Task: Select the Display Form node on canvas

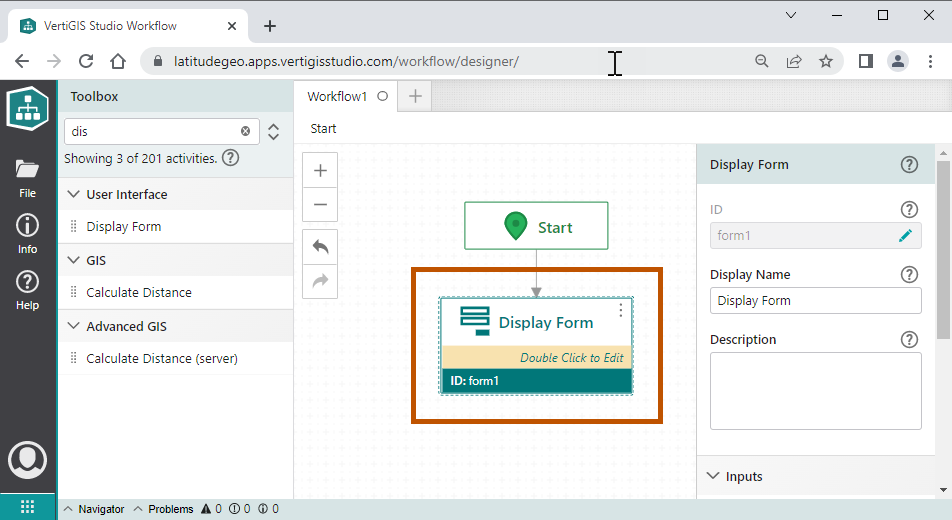Action: point(536,346)
